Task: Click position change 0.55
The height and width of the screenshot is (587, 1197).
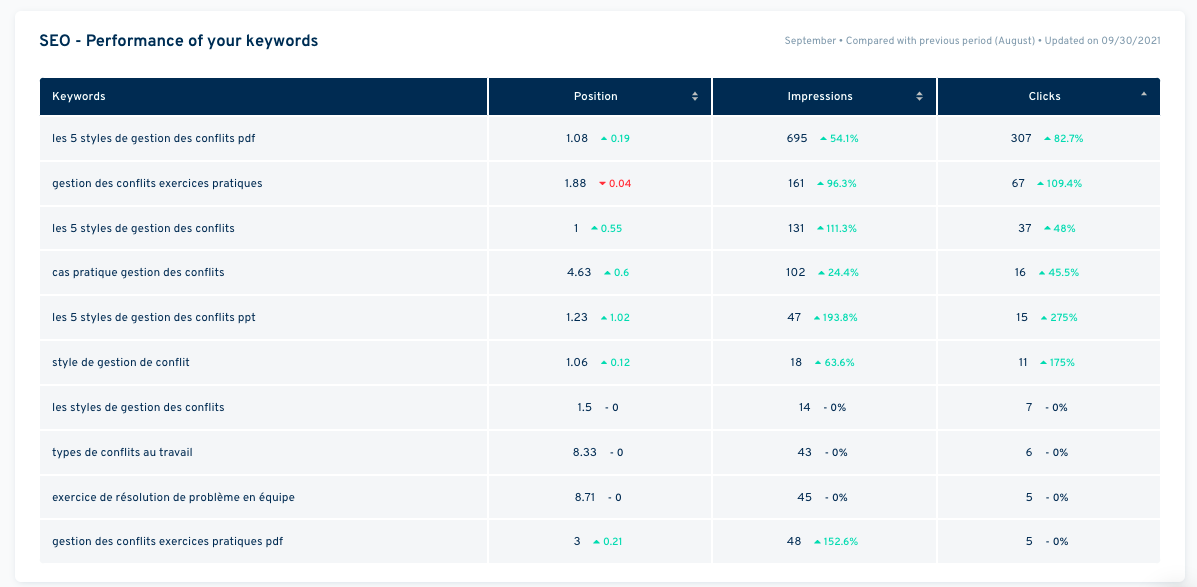Action: [x=606, y=229]
